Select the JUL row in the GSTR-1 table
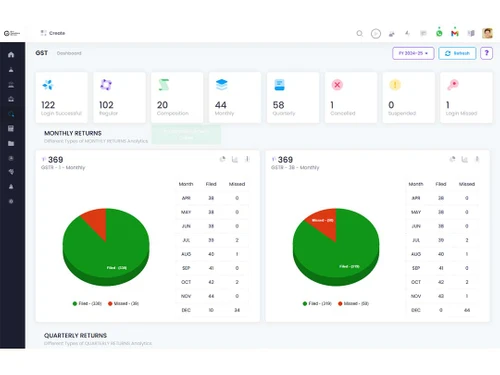The image size is (500, 375). click(212, 240)
